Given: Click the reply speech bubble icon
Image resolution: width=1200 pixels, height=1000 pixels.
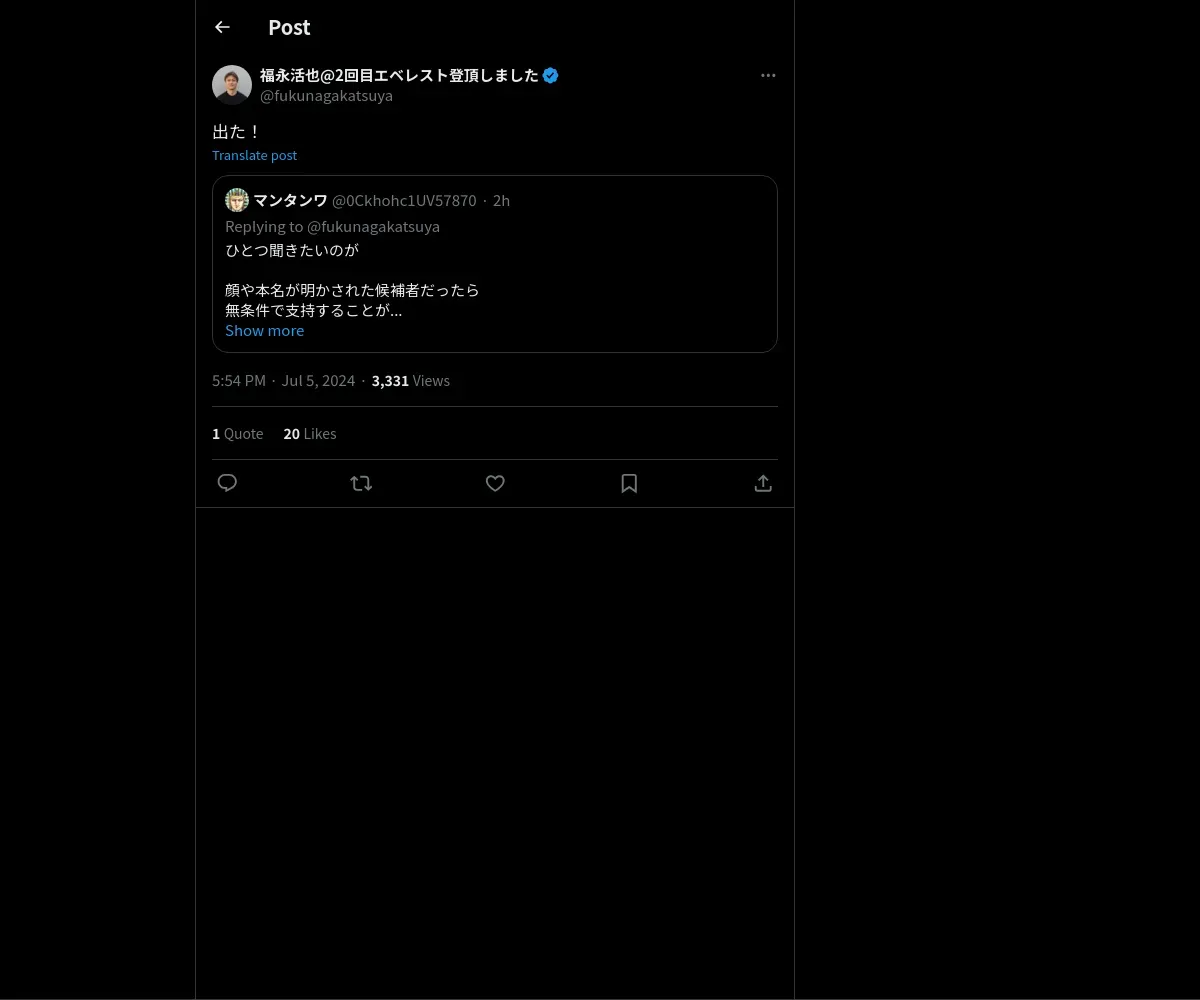Looking at the screenshot, I should click(227, 483).
